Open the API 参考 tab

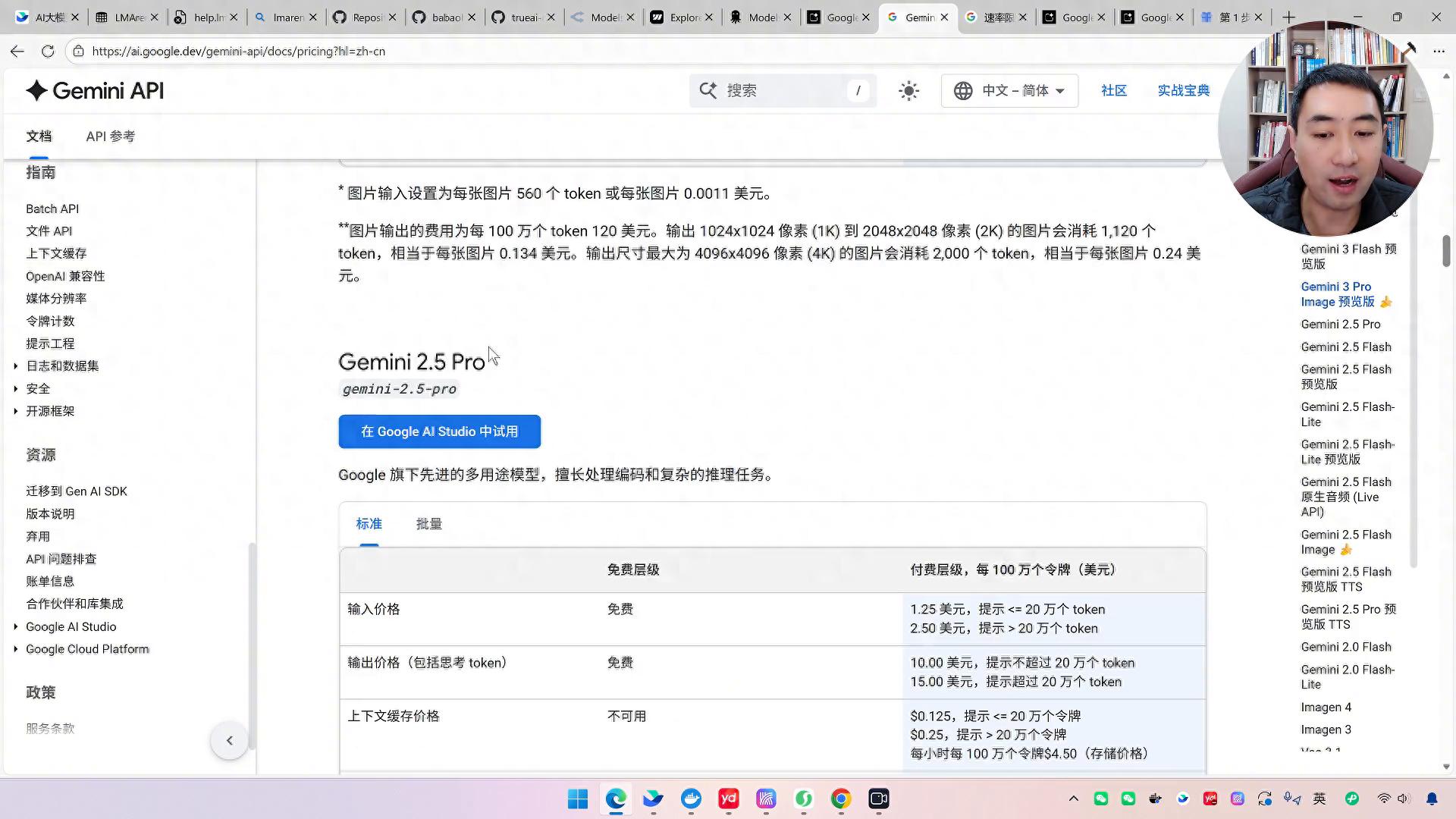coord(110,136)
